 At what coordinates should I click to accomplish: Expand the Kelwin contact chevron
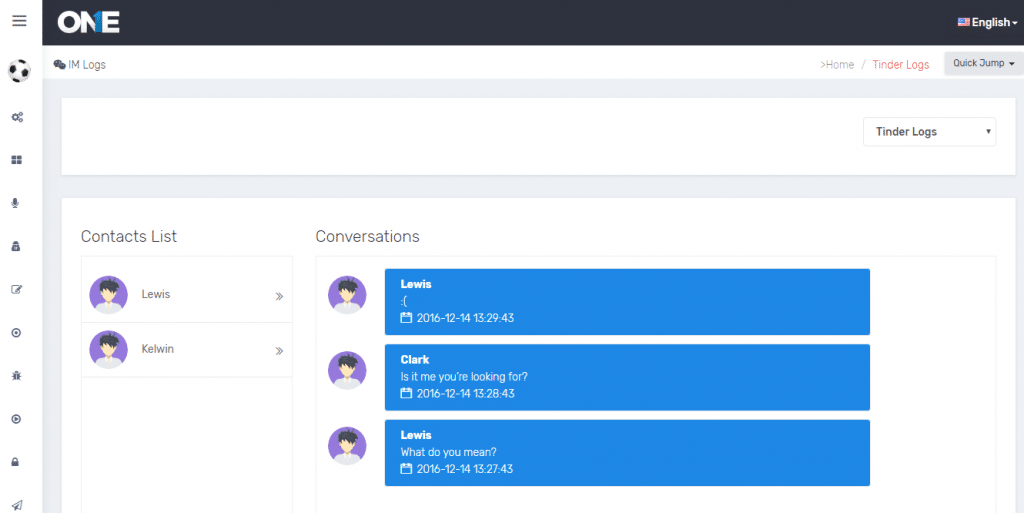pos(279,351)
